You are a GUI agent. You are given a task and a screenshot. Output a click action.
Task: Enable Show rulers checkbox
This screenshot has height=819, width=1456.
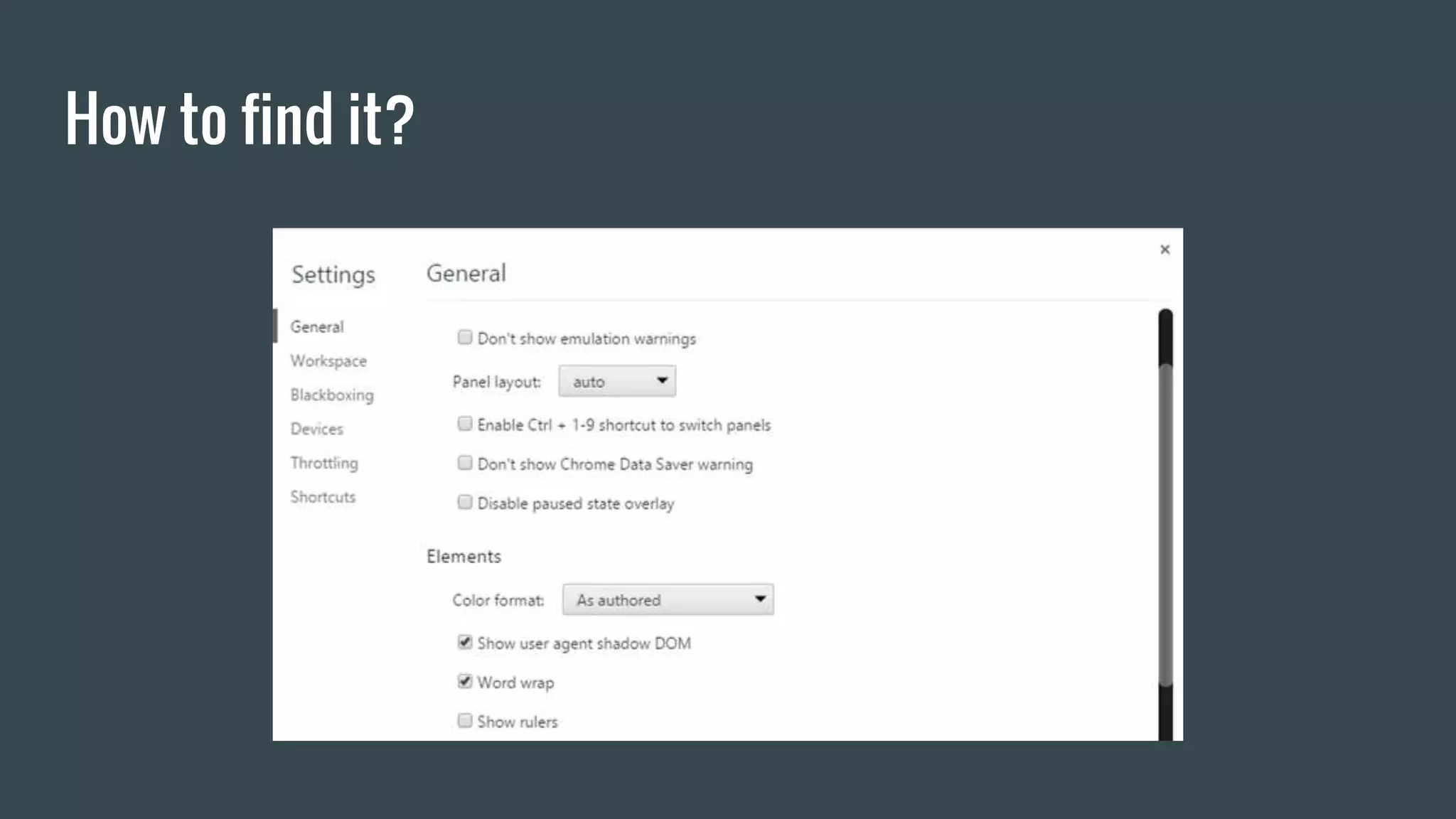click(465, 721)
